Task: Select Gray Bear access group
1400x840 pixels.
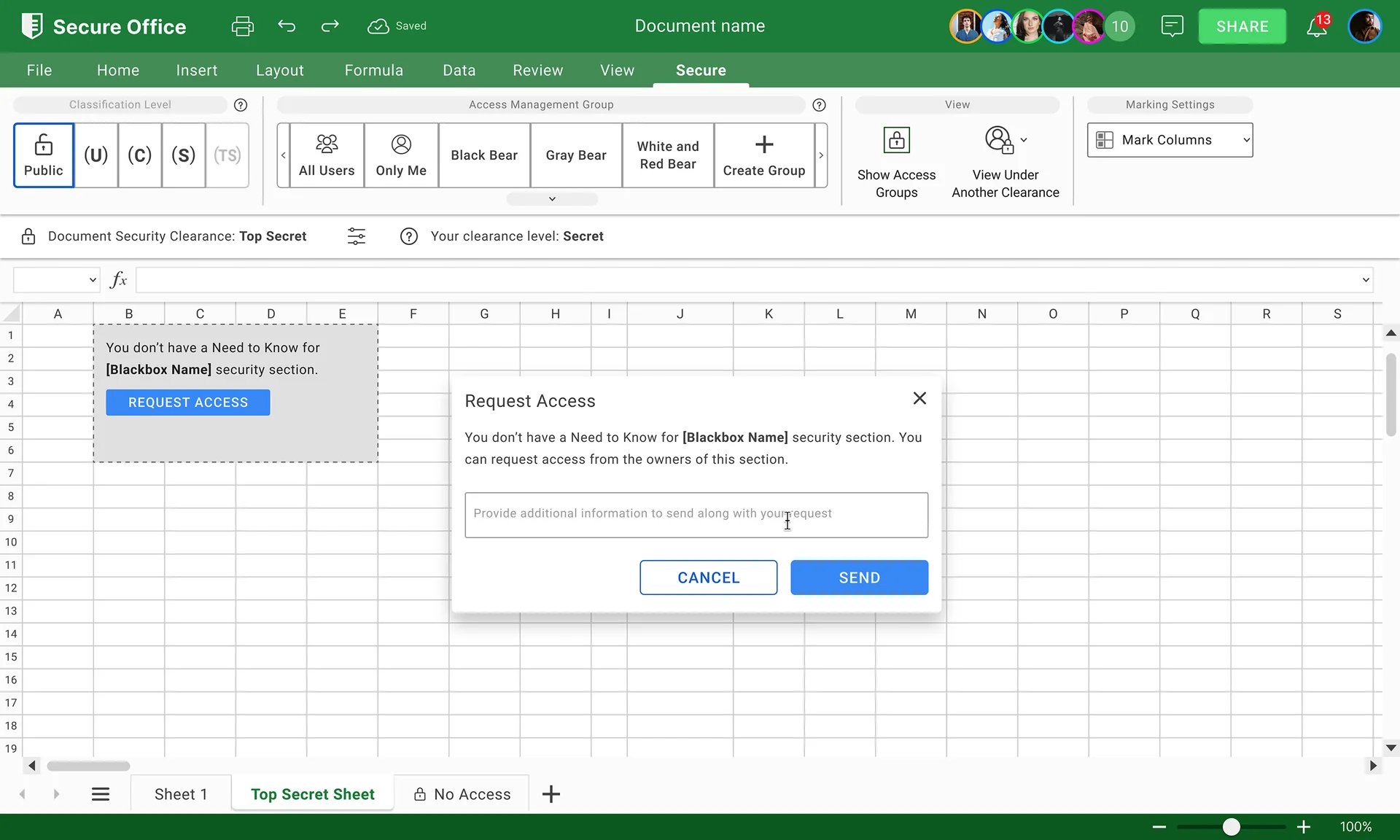Action: tap(576, 155)
